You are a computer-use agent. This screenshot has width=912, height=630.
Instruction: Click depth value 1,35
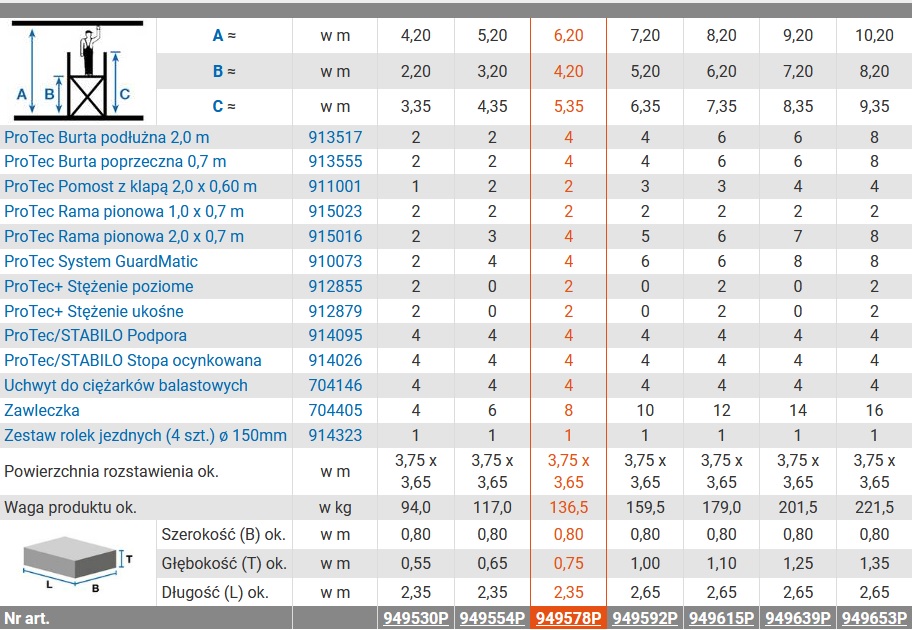point(874,563)
